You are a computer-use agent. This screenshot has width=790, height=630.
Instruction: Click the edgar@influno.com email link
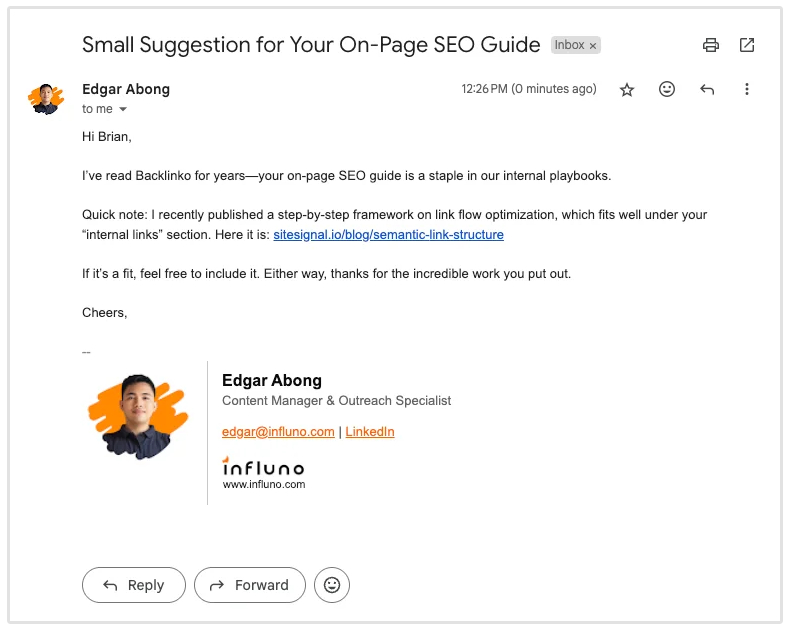(278, 432)
